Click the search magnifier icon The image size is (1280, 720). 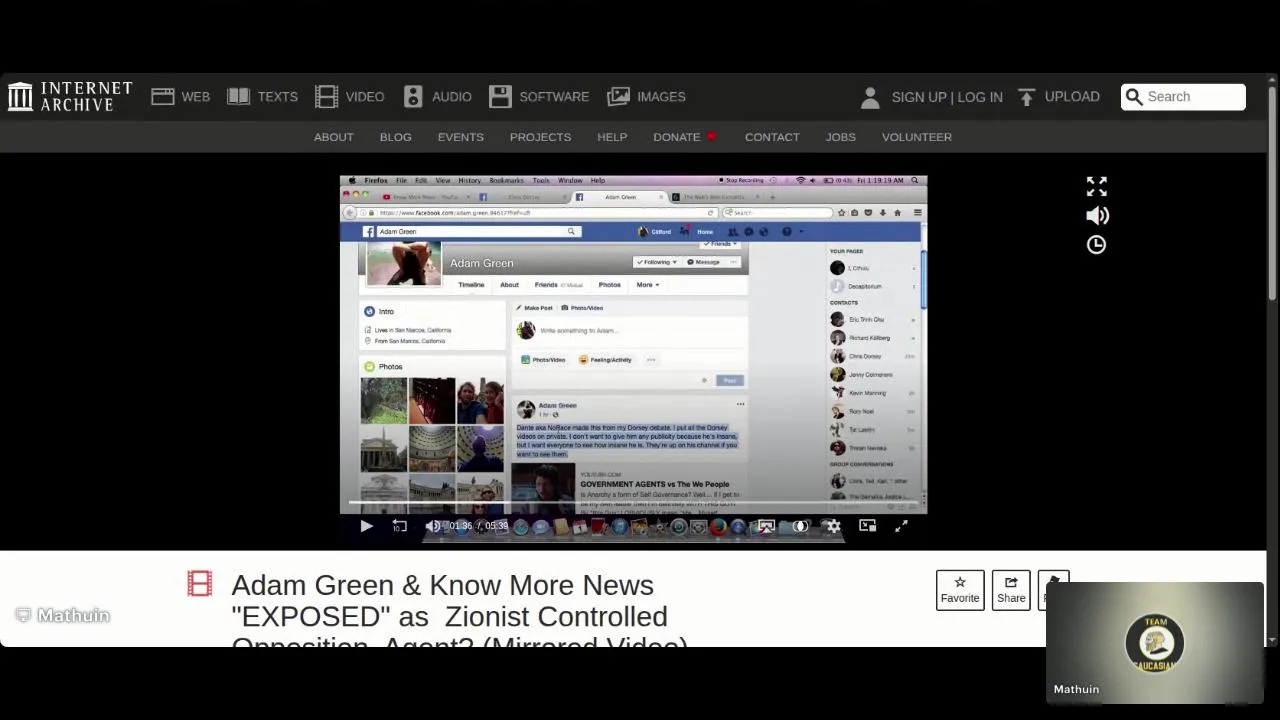(1134, 97)
